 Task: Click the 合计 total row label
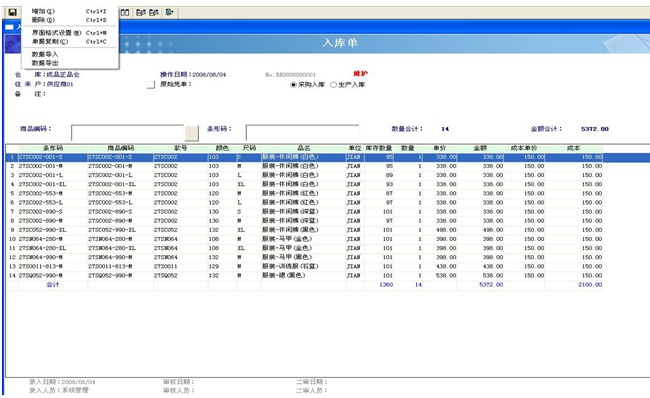(53, 285)
